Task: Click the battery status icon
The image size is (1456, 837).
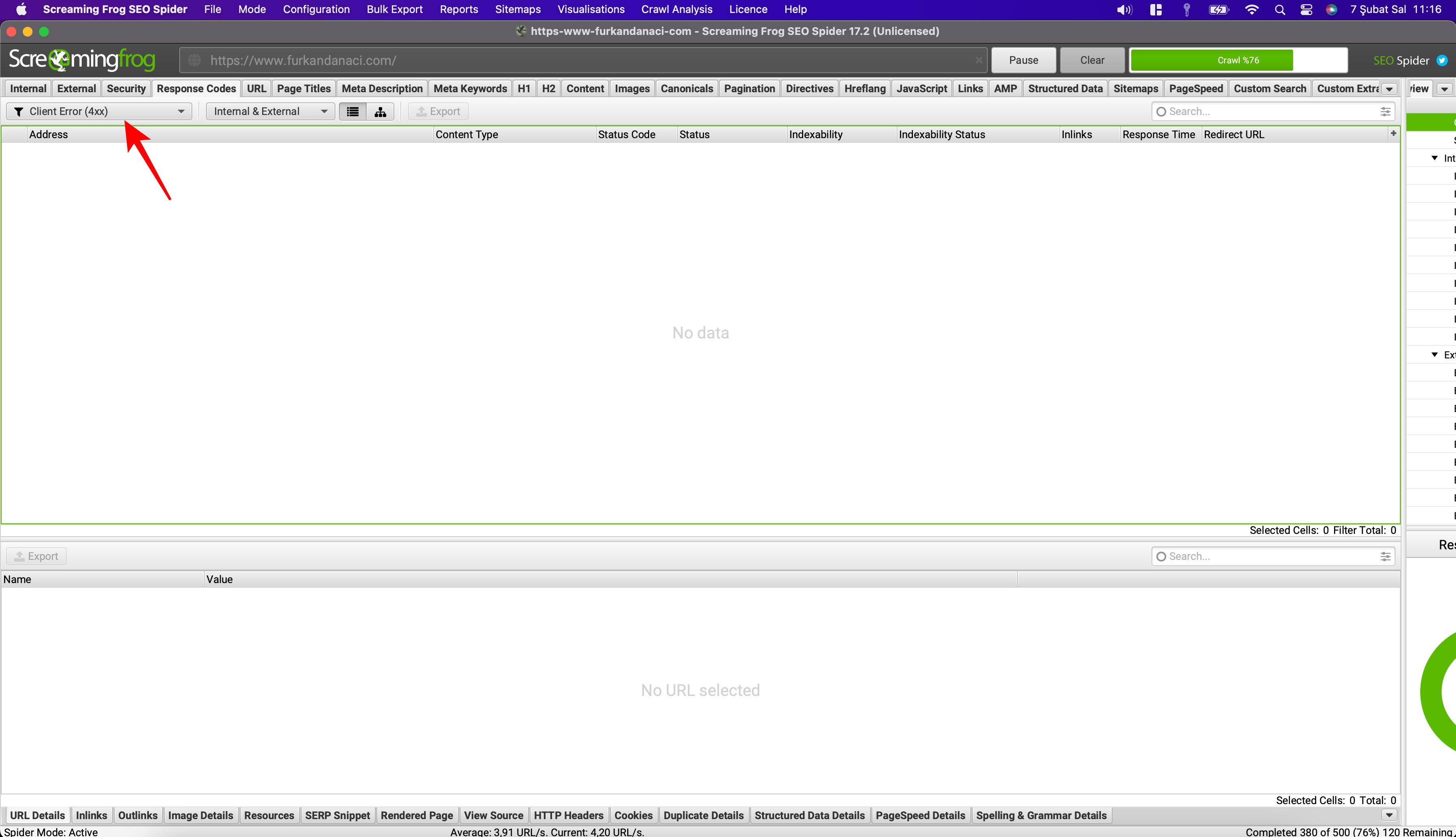Action: (x=1219, y=9)
